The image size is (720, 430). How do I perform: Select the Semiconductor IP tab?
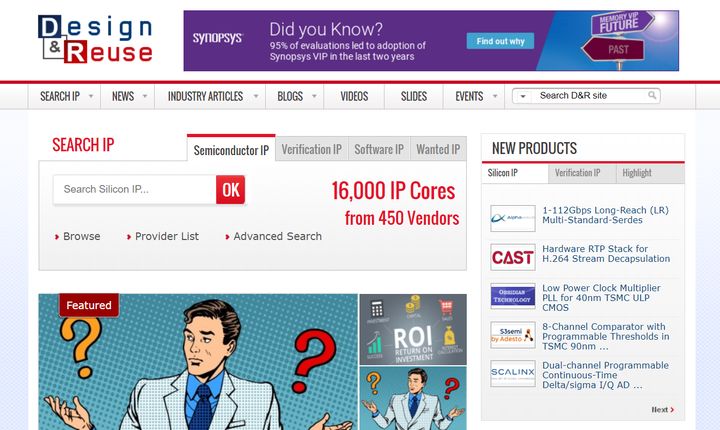pos(231,149)
